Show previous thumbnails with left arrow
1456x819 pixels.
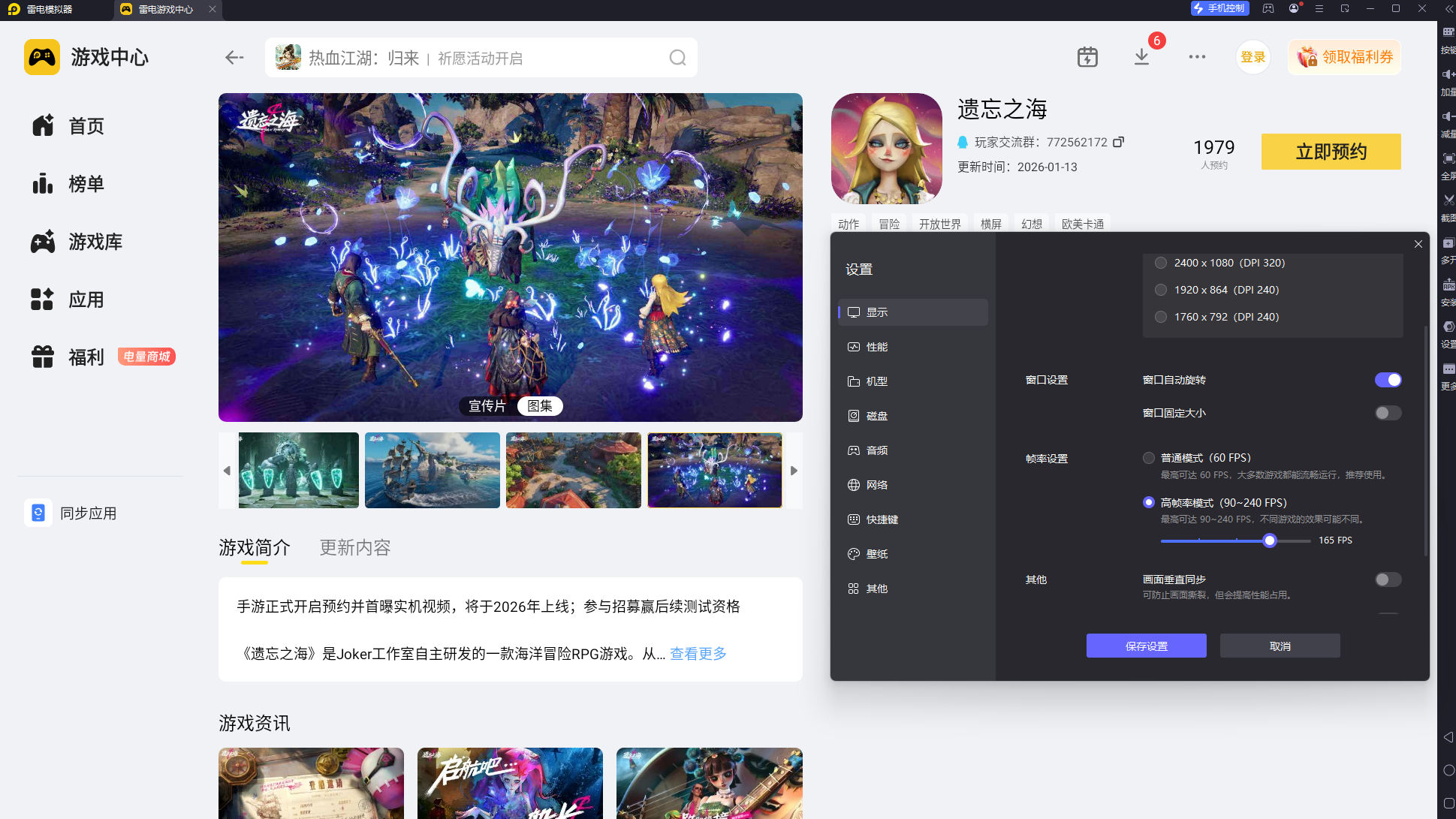point(227,471)
